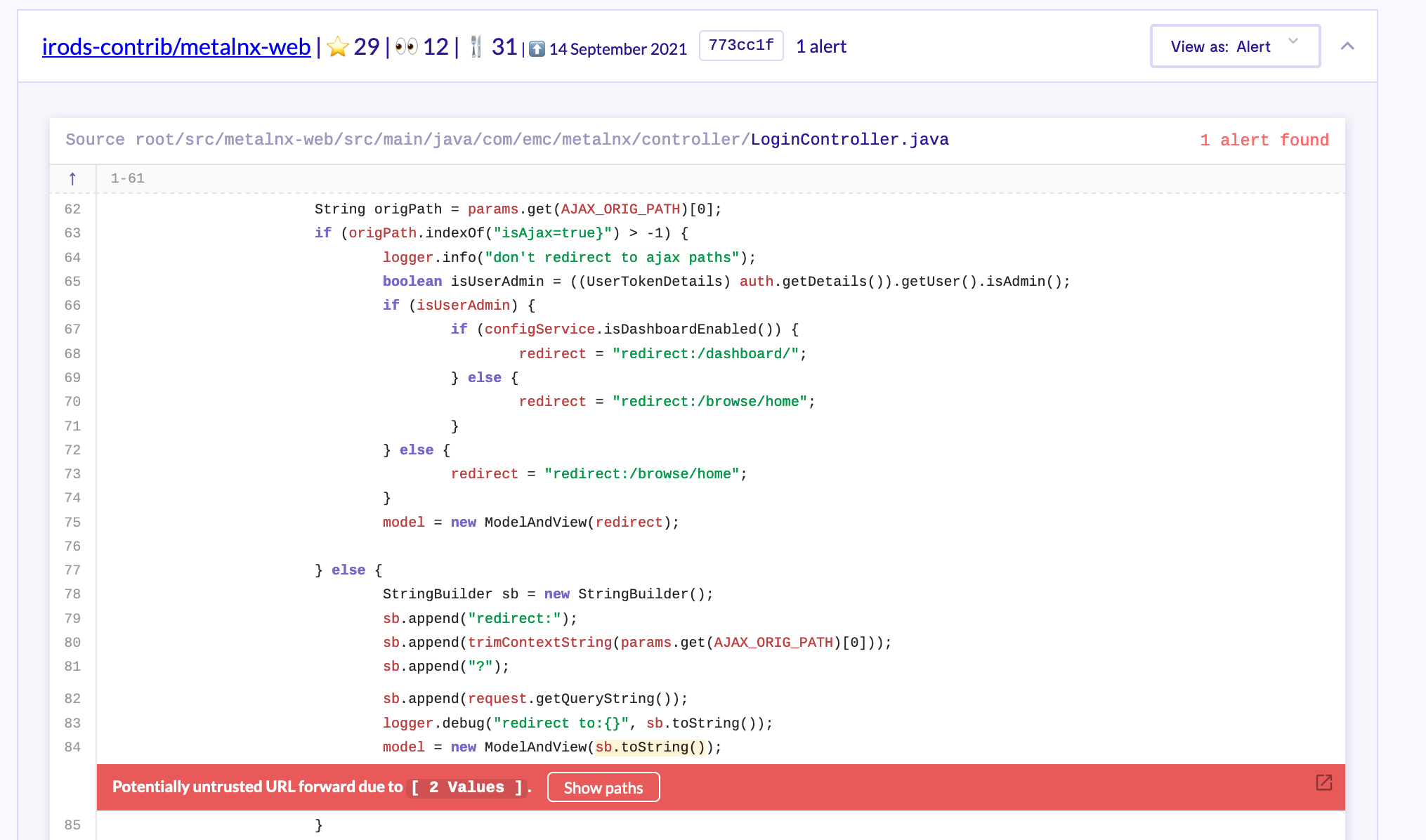The image size is (1426, 840).
Task: Click the 1 alert link in the header
Action: [820, 46]
